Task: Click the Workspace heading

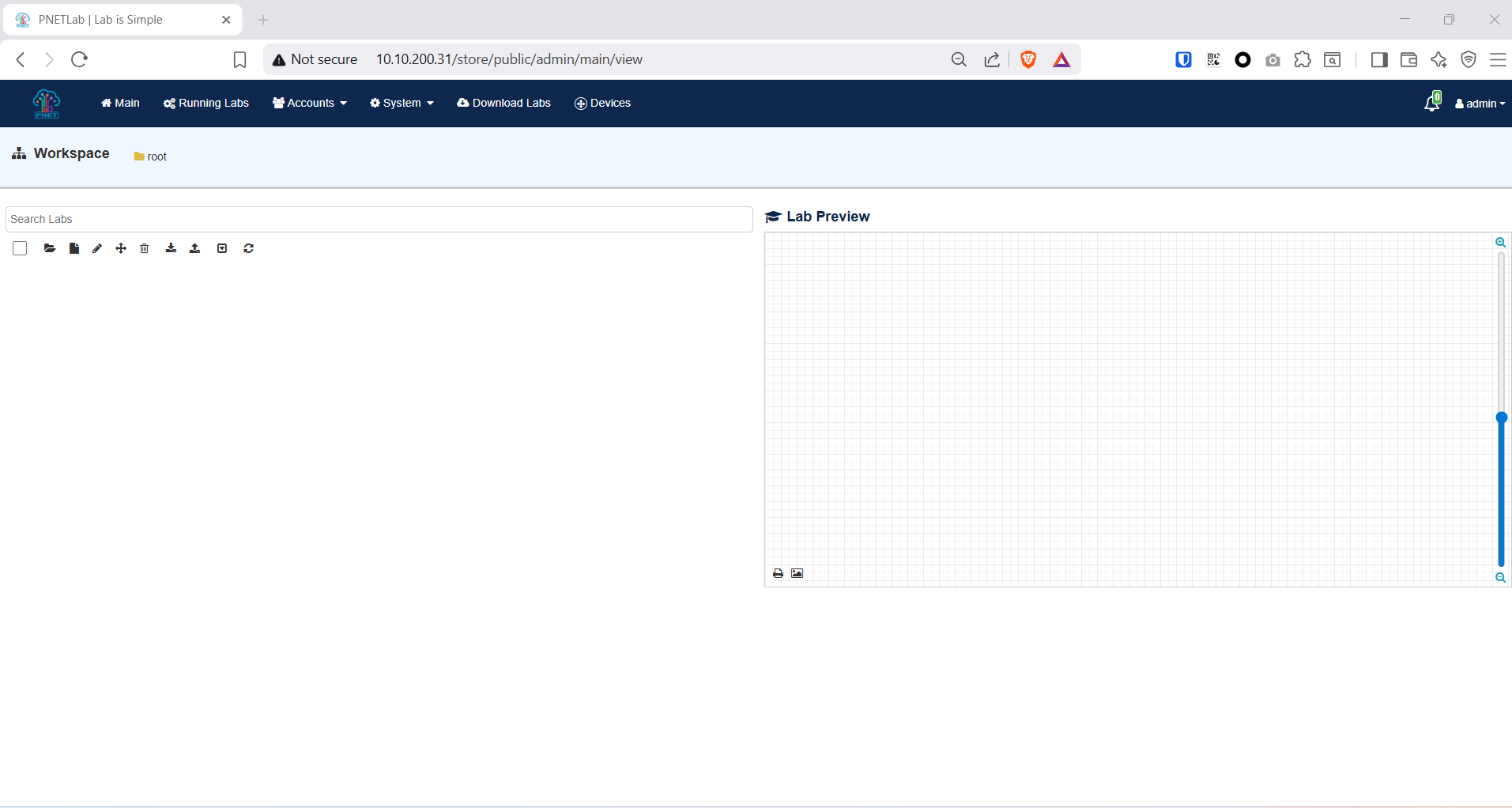Action: tap(61, 153)
